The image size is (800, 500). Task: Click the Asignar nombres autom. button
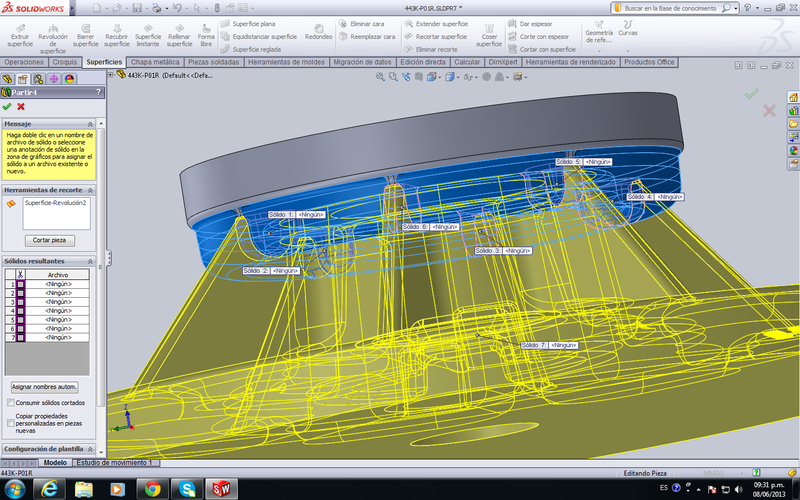coord(44,386)
